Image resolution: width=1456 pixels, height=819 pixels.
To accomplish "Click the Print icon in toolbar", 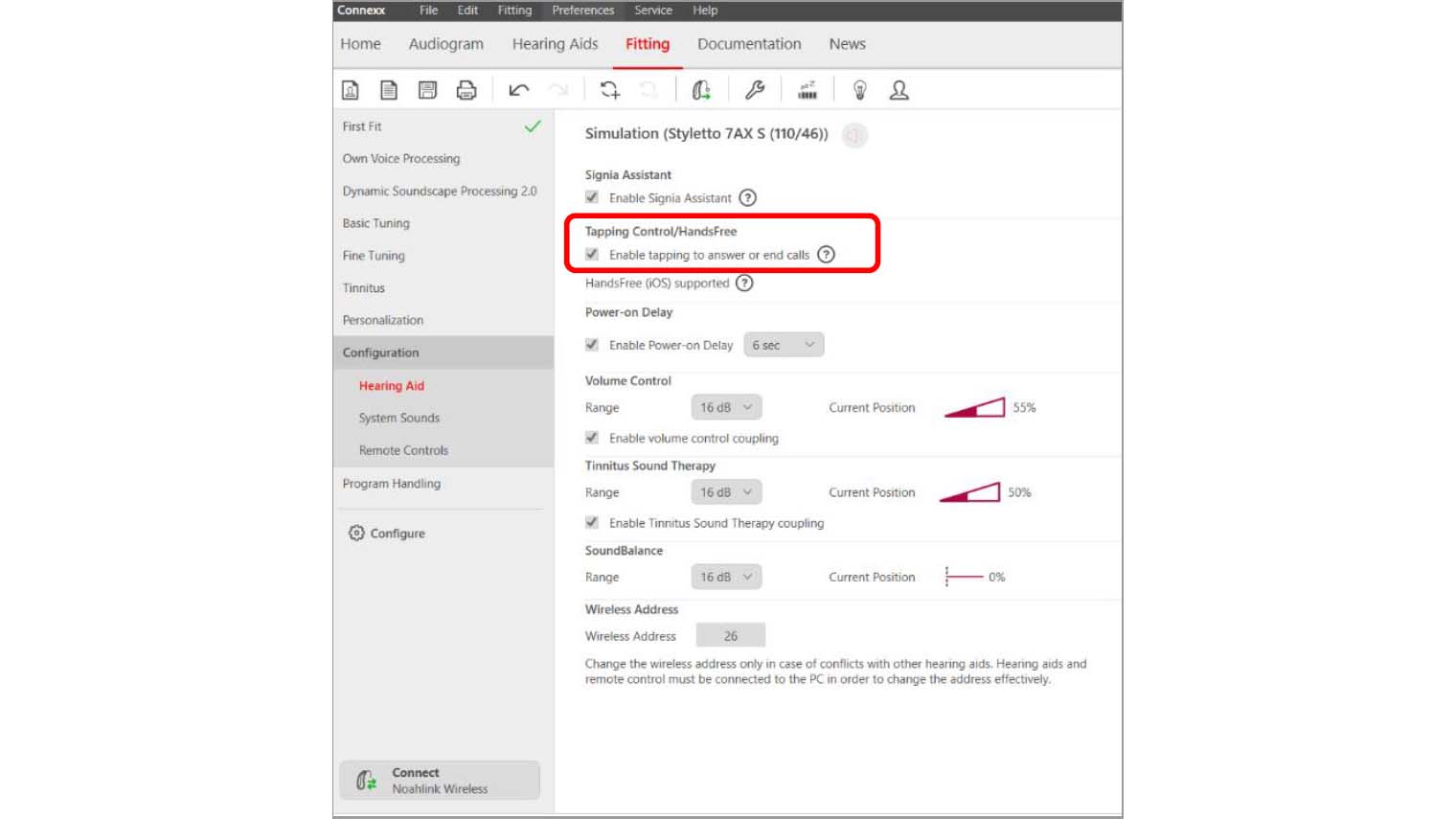I will [x=466, y=90].
